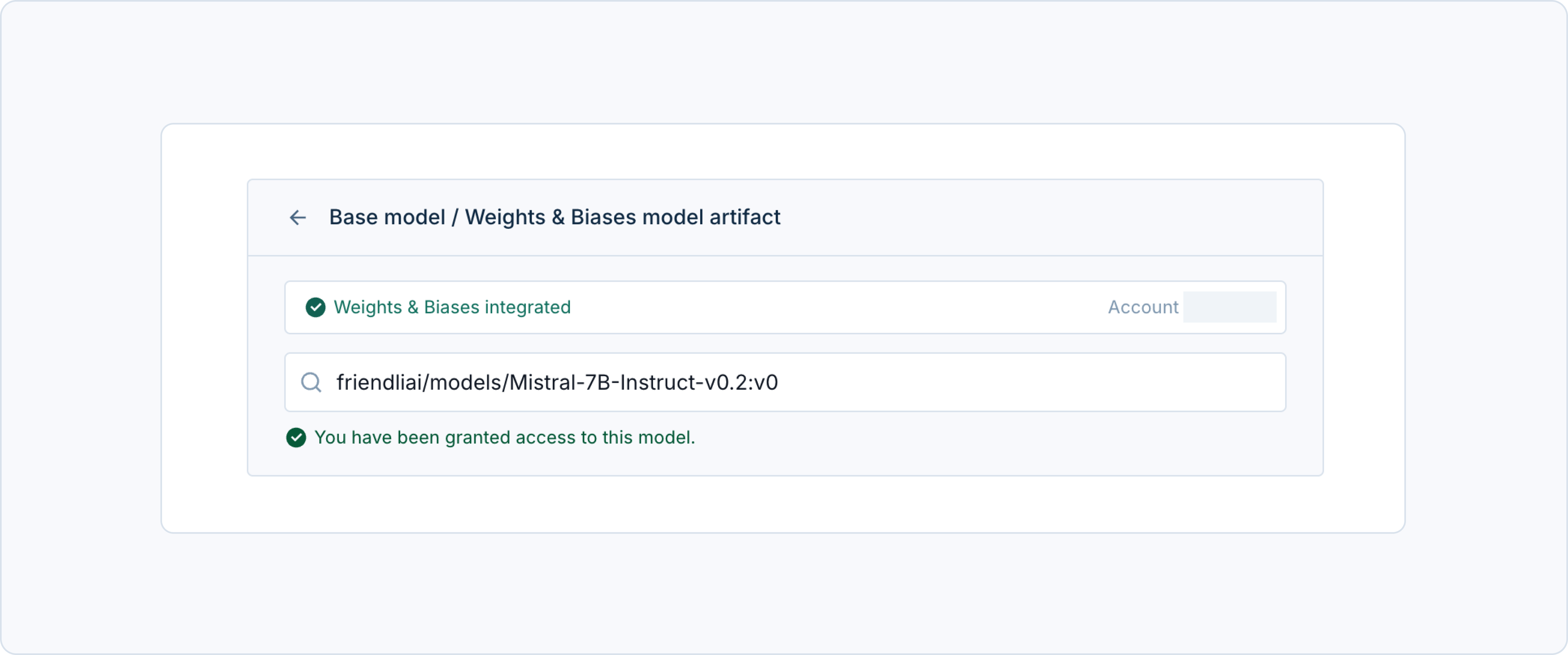Screen dimensions: 1568x655
Task: Click "Mistral-7B-Instruct-v0.2:v0" in the artifact field
Action: click(x=643, y=382)
